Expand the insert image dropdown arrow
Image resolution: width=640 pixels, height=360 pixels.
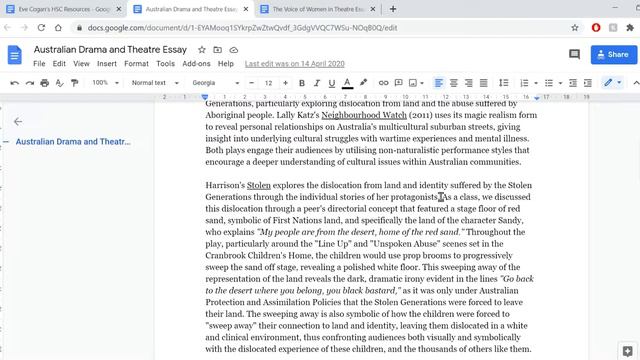click(x=422, y=83)
